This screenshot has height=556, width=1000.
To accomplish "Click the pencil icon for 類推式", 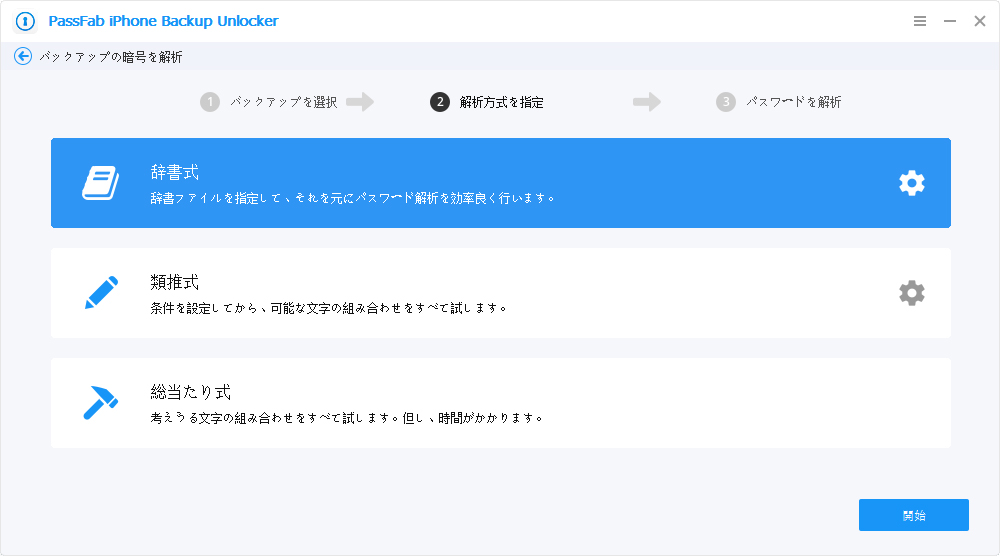I will pos(100,293).
